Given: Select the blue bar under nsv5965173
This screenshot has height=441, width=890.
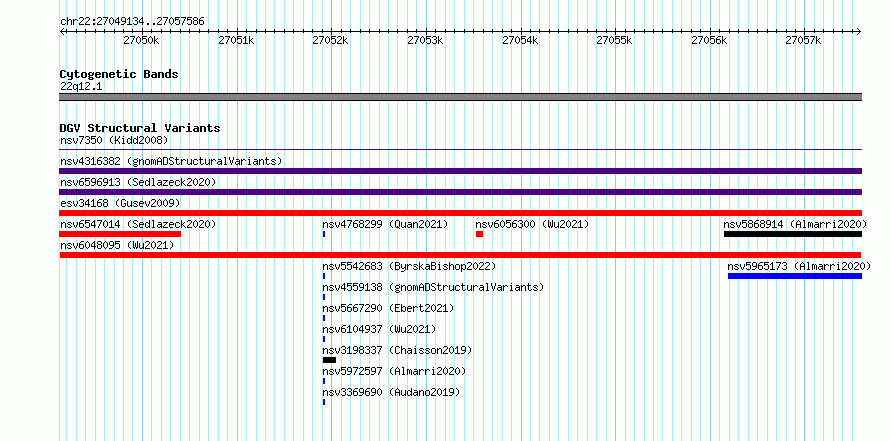Looking at the screenshot, I should (x=795, y=276).
